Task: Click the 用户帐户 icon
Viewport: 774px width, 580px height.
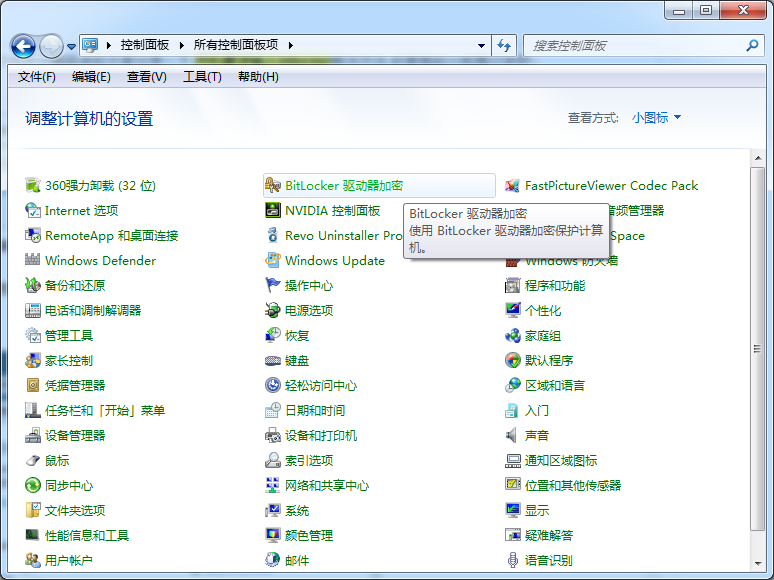Action: point(33,561)
